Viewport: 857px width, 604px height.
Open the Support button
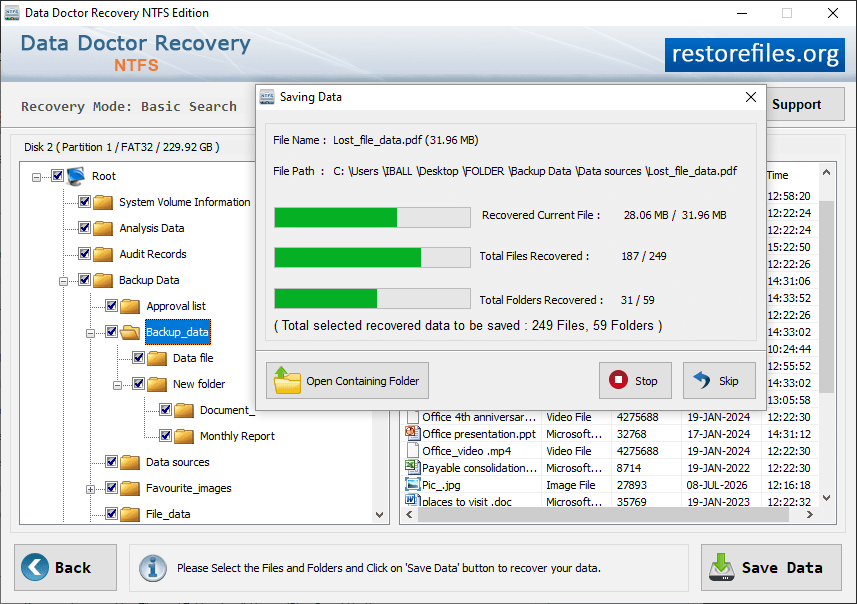(x=805, y=104)
